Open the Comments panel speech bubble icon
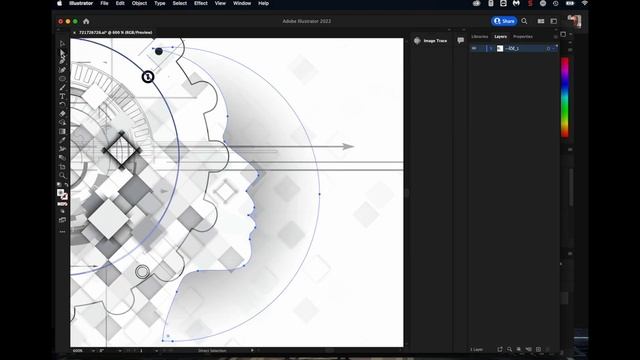640x360 pixels. pyautogui.click(x=460, y=40)
